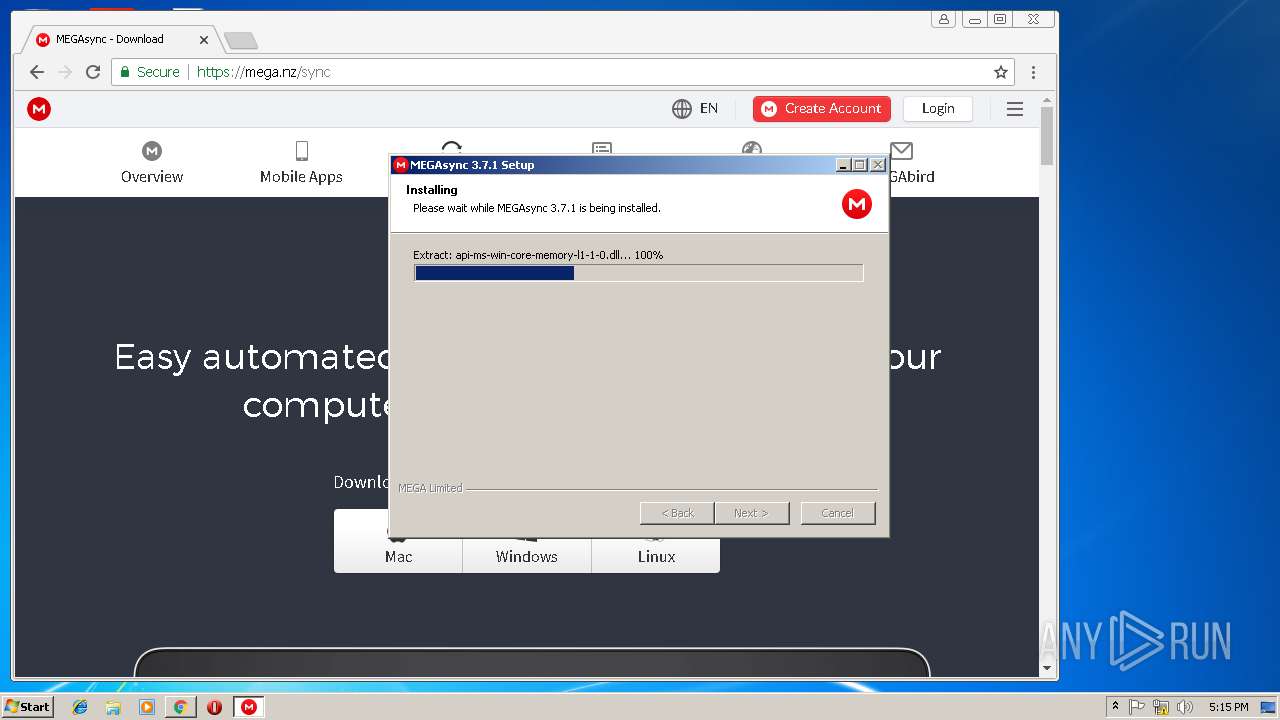Image resolution: width=1280 pixels, height=720 pixels.
Task: Reload the mega.nz page
Action: click(x=93, y=72)
